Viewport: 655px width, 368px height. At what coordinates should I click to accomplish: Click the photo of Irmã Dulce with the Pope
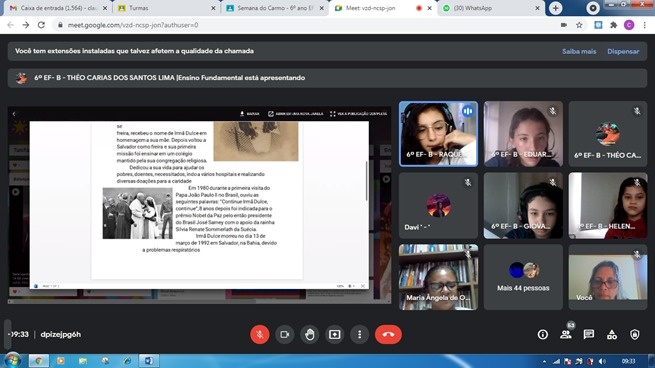pyautogui.click(x=137, y=213)
